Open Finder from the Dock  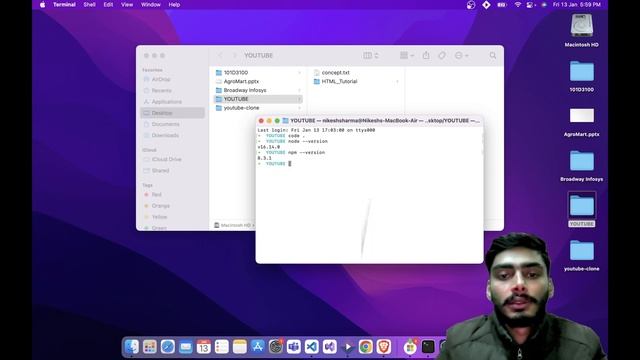[x=131, y=347]
